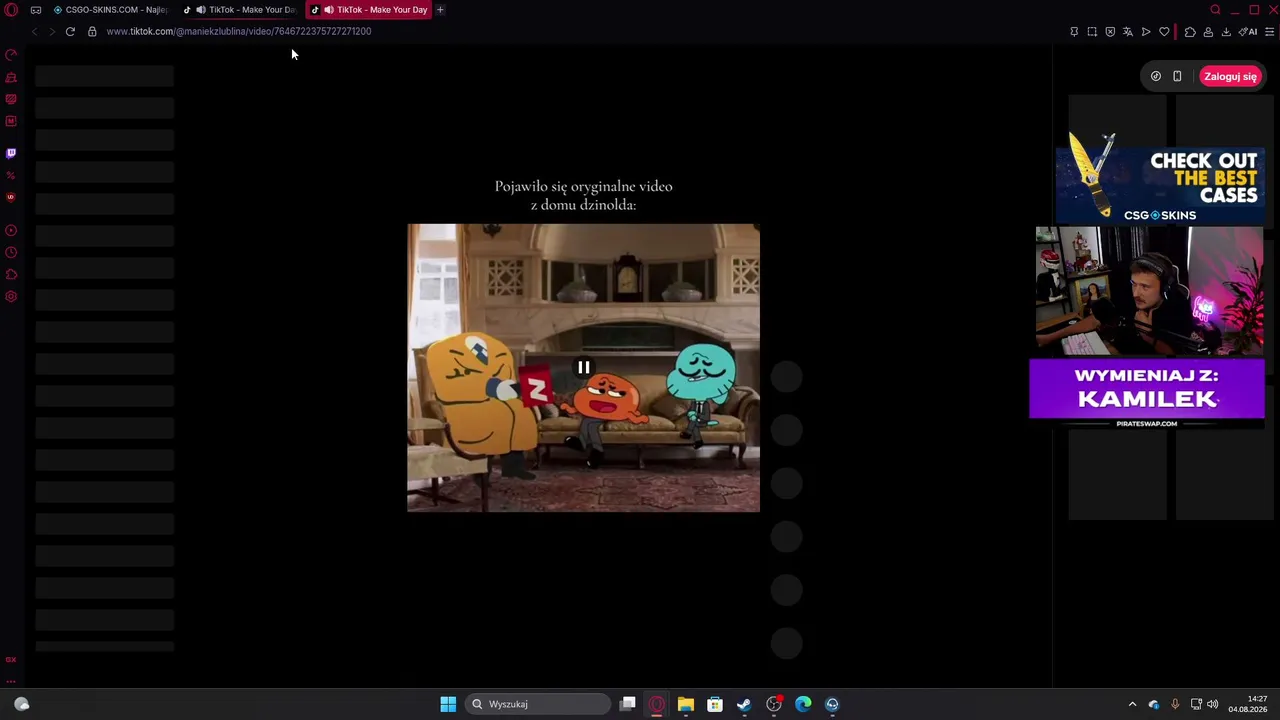Viewport: 1280px width, 720px height.
Task: Open Opera GX taskbar icon
Action: (x=657, y=704)
